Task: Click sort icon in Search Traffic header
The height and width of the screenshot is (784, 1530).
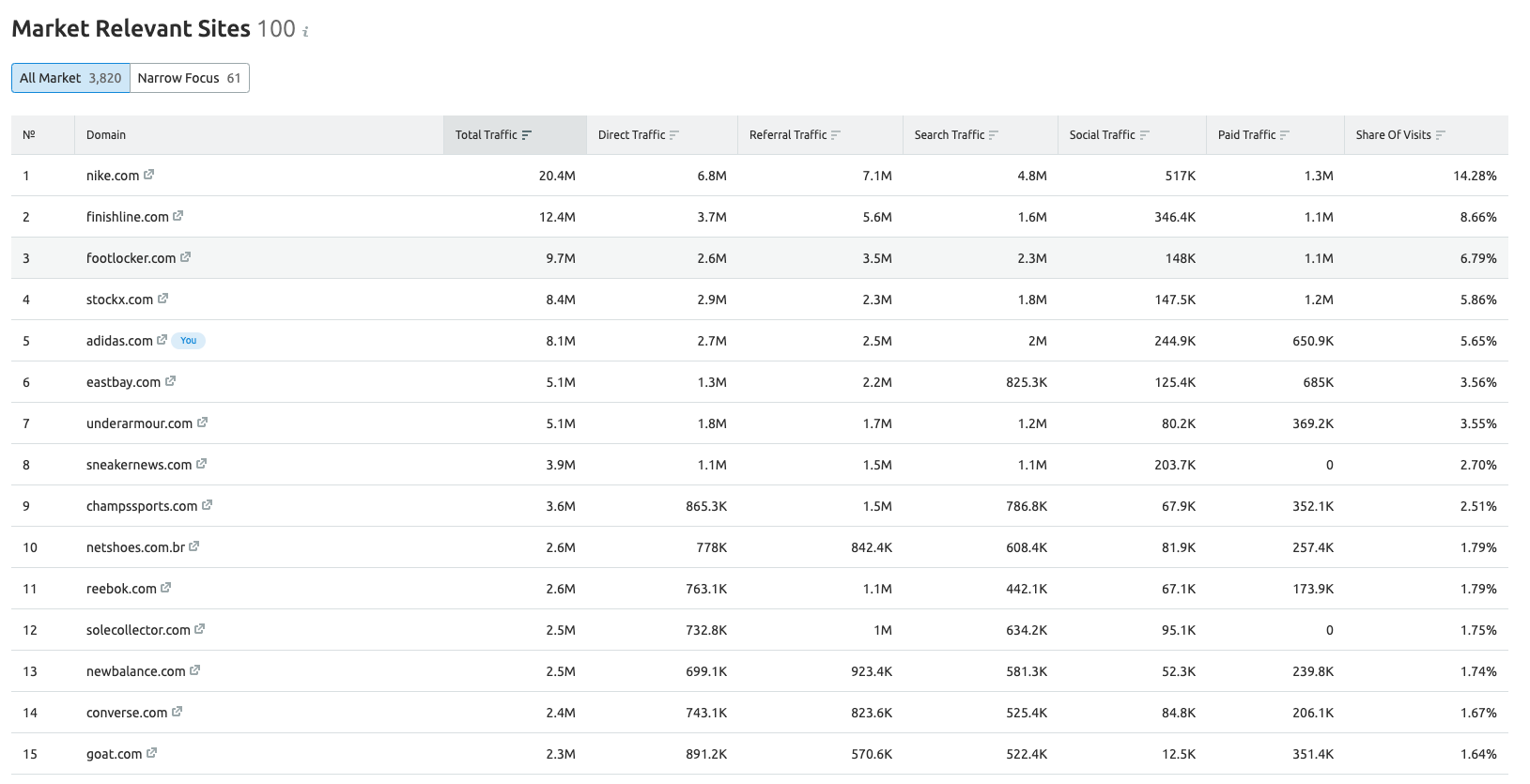Action: 994,135
